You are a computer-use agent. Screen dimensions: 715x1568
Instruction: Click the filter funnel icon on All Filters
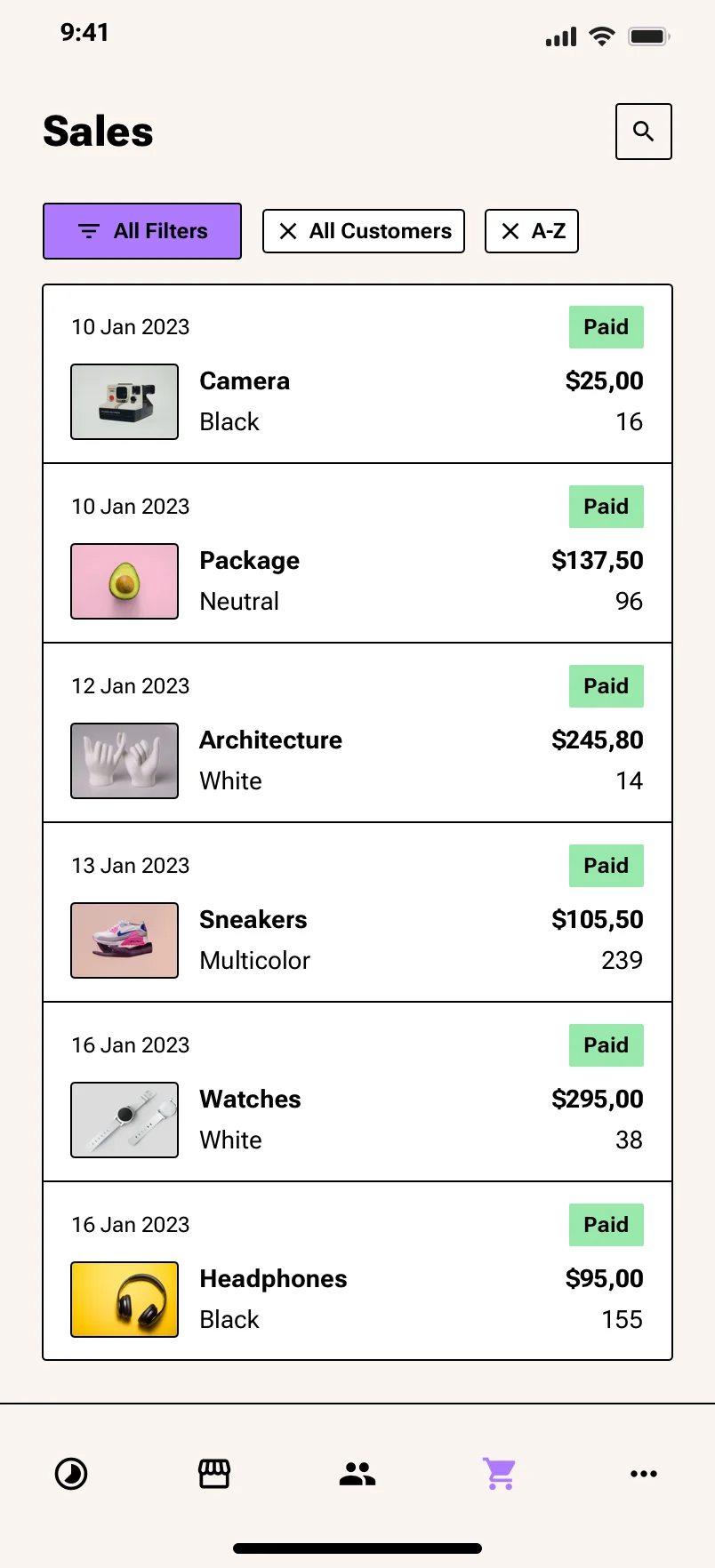coord(87,230)
